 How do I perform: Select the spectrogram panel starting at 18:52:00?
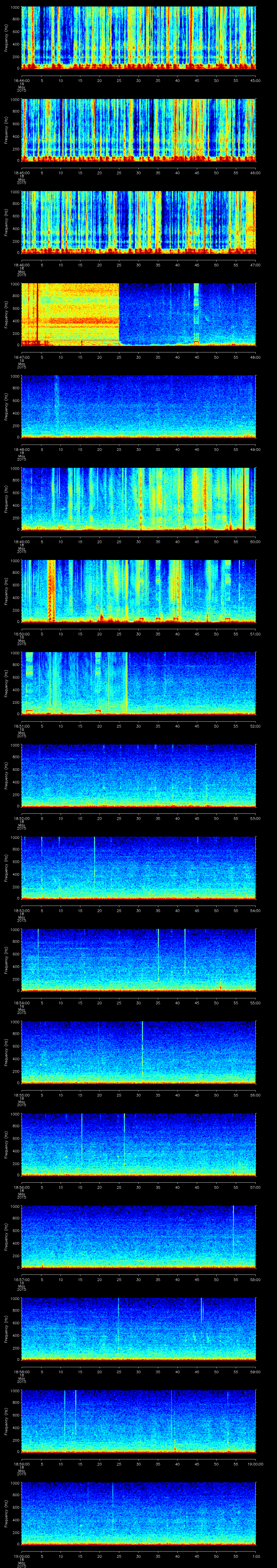point(139,775)
